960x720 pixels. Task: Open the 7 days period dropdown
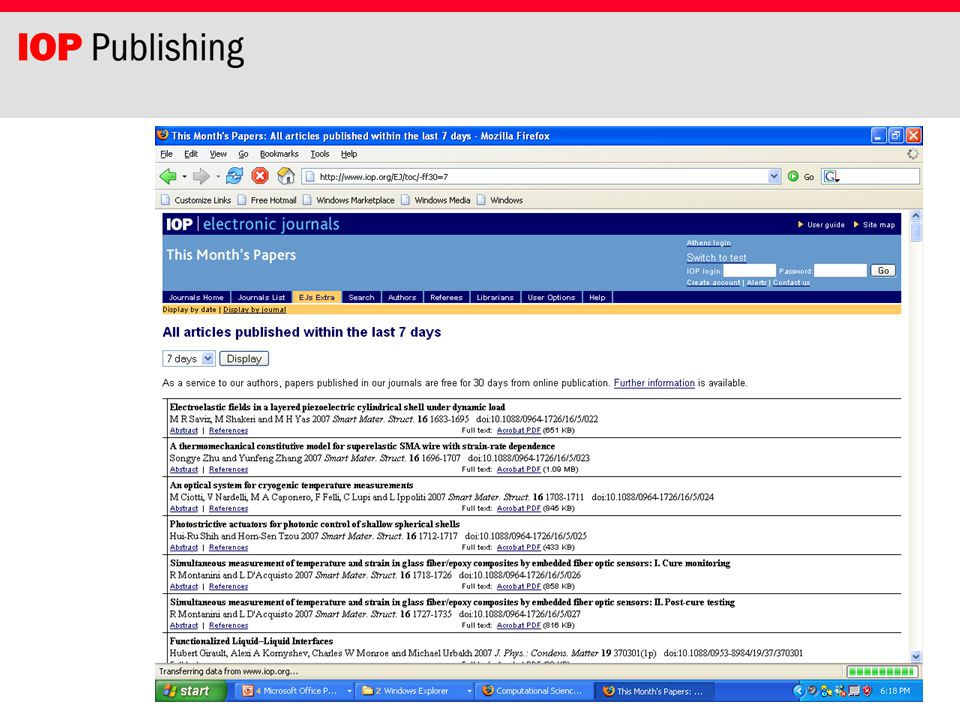point(189,359)
